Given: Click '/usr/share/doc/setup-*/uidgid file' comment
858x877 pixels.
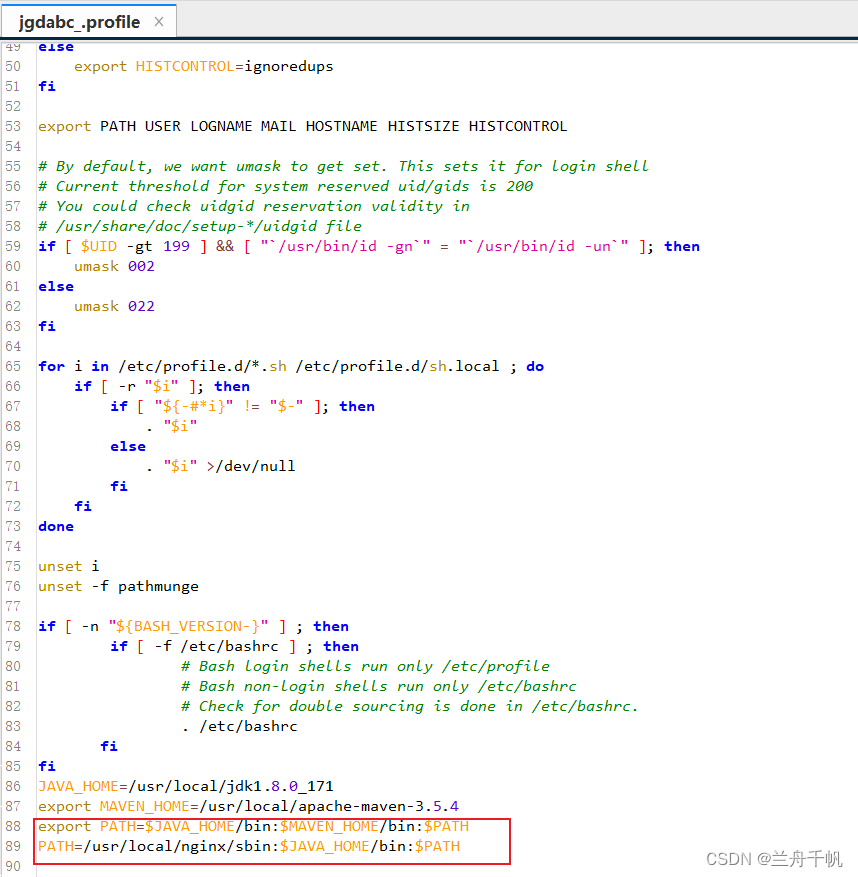Looking at the screenshot, I should point(209,227).
